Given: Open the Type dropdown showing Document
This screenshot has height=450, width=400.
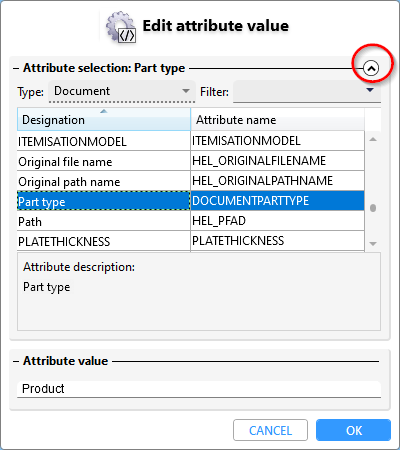Looking at the screenshot, I should tap(122, 91).
